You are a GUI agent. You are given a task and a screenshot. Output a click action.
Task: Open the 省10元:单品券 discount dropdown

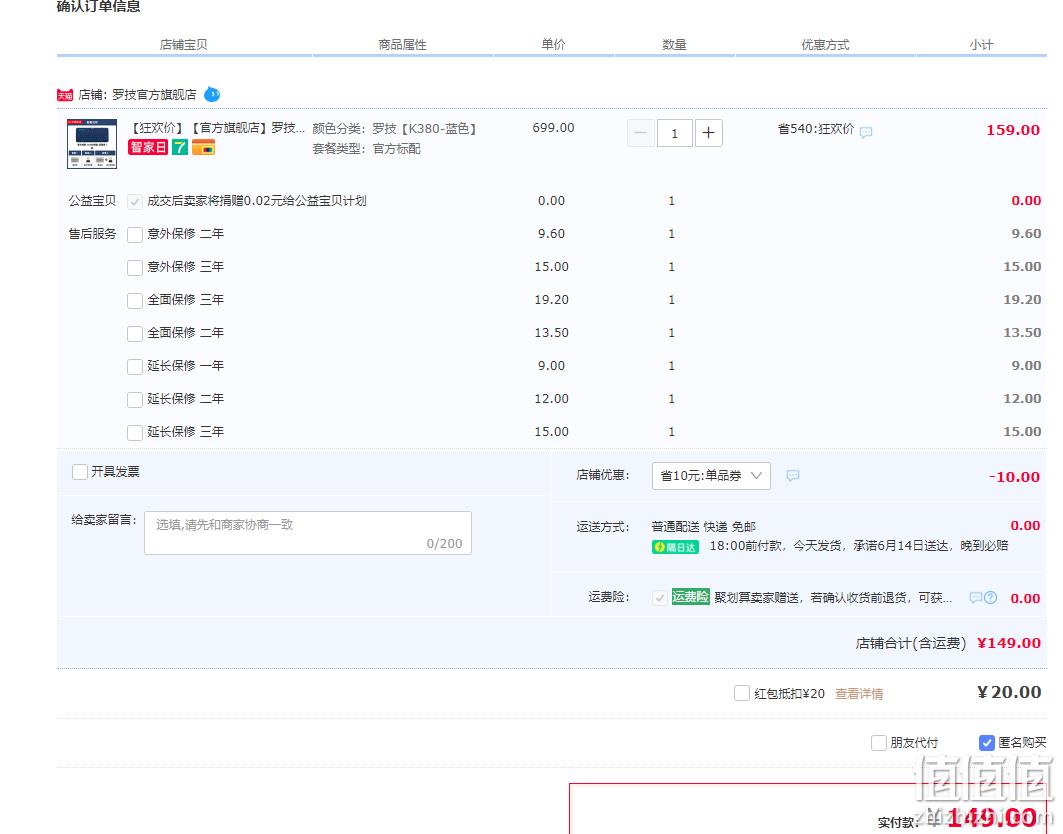pyautogui.click(x=711, y=476)
